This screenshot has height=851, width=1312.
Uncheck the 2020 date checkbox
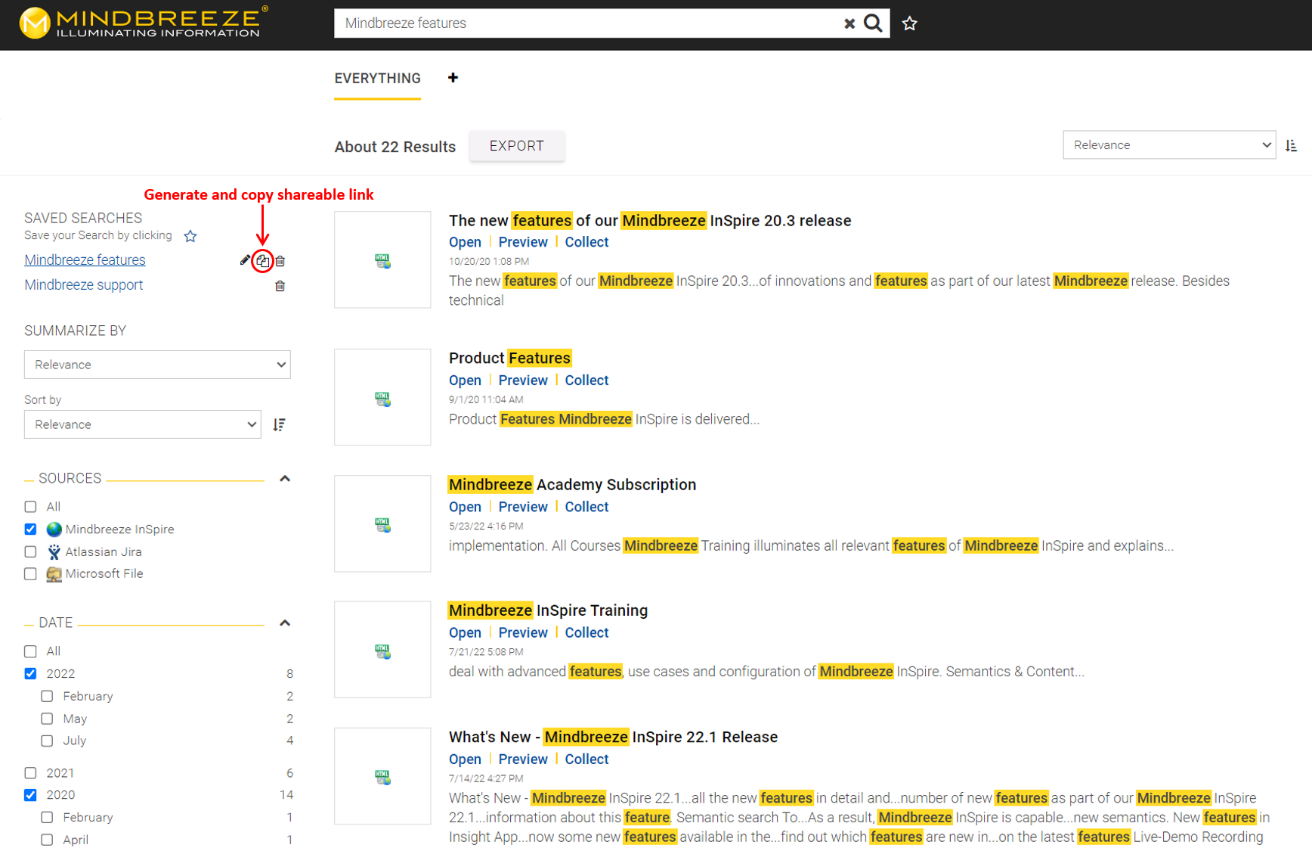tap(30, 795)
